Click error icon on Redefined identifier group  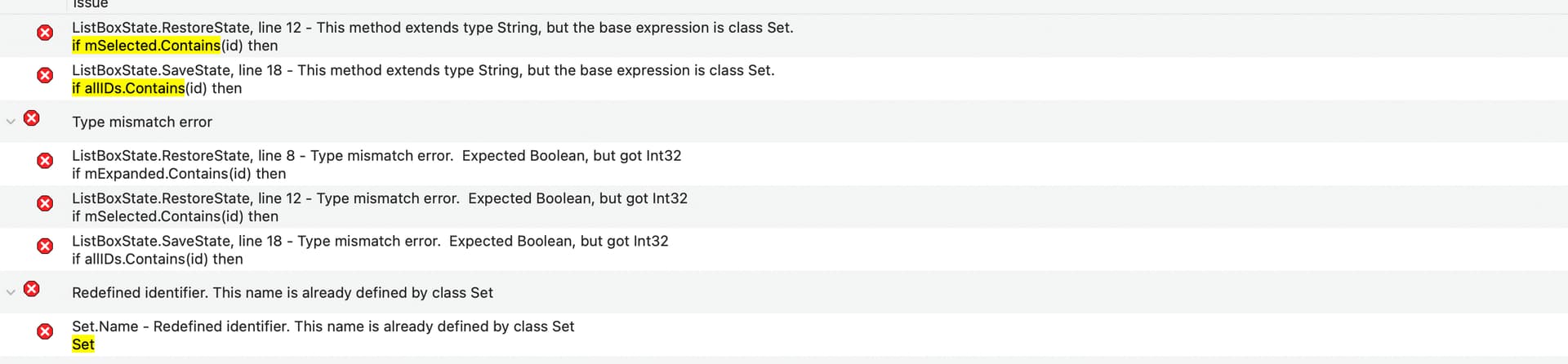coord(31,289)
